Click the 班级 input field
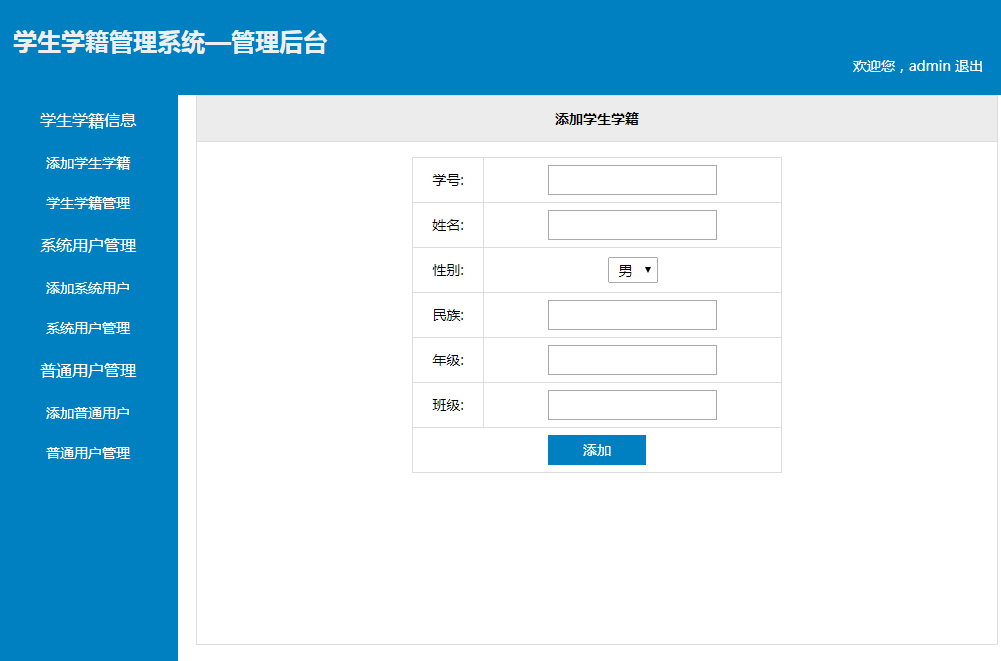Viewport: 1001px width, 661px height. tap(632, 404)
